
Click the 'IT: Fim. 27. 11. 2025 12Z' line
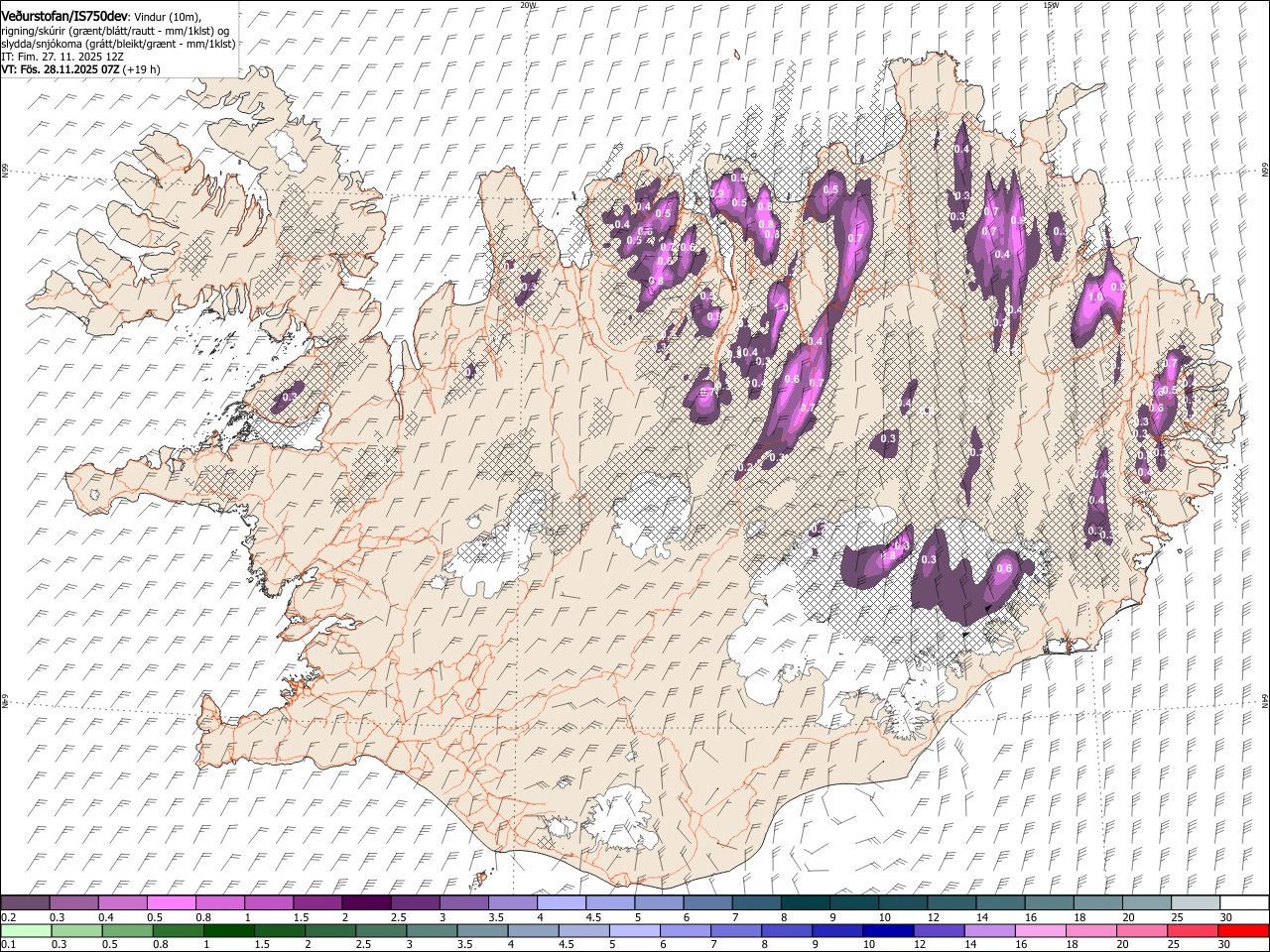tap(63, 57)
